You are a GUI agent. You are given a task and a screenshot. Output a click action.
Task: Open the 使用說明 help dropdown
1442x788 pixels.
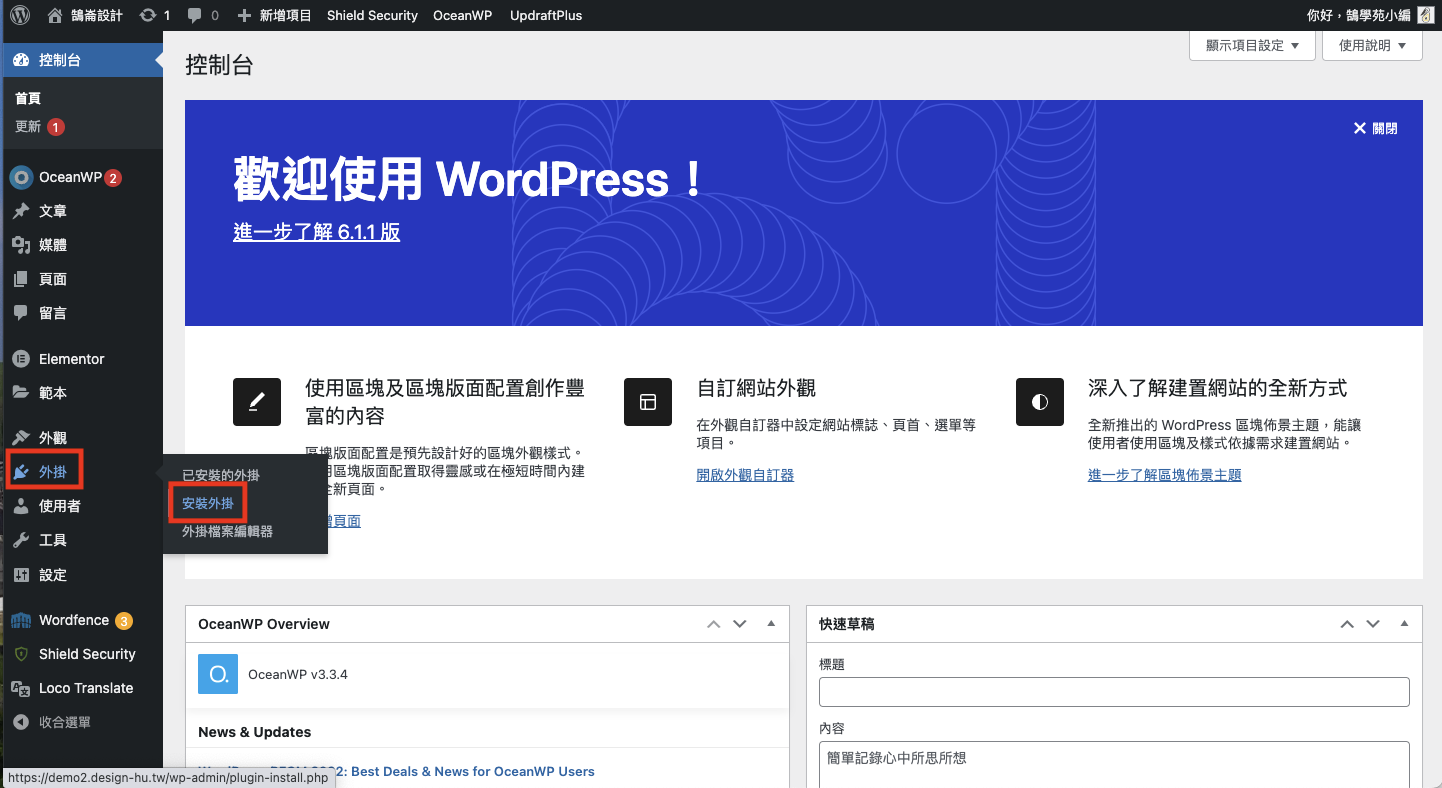pos(1371,45)
